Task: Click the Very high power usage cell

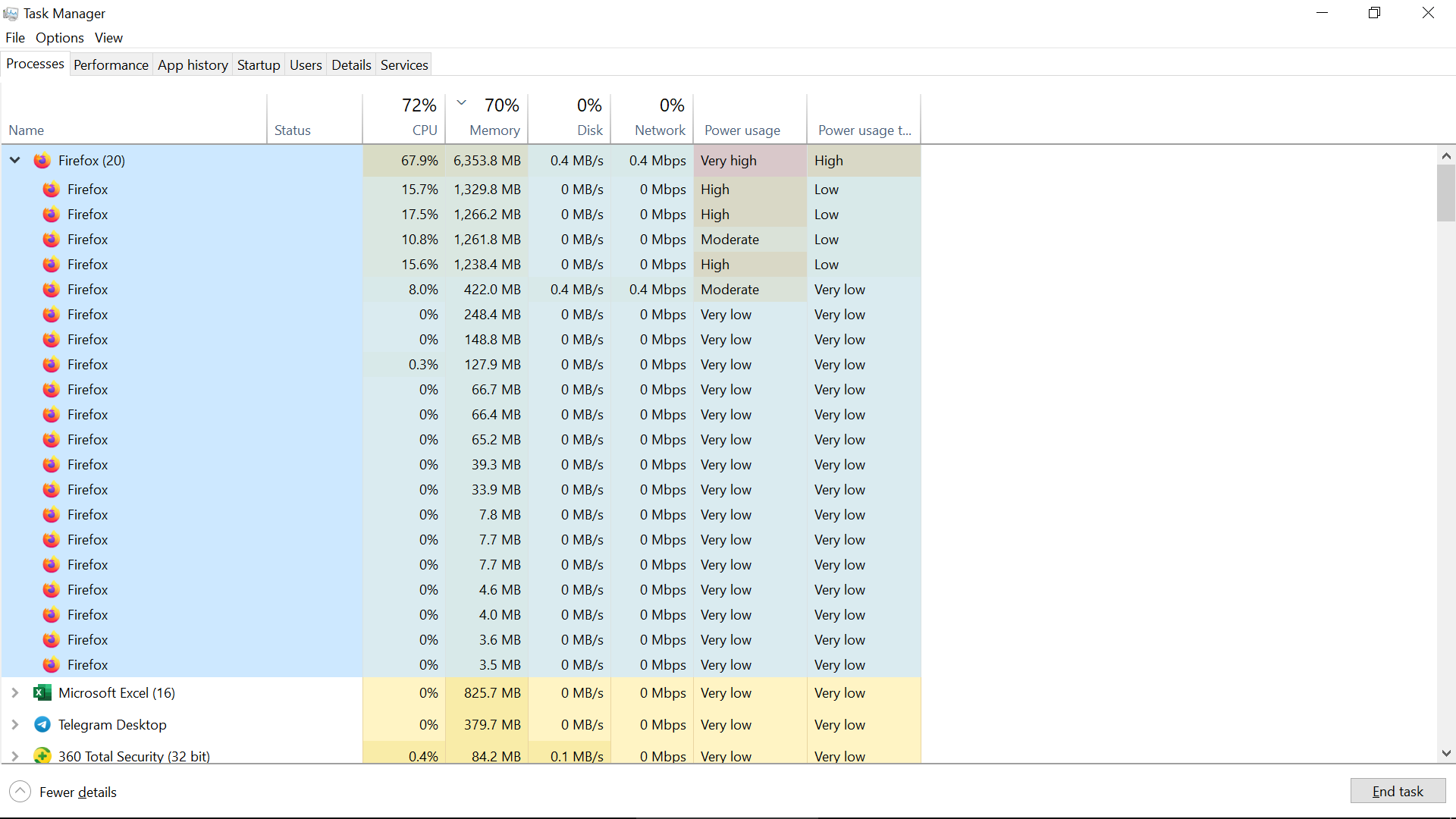Action: pyautogui.click(x=750, y=161)
